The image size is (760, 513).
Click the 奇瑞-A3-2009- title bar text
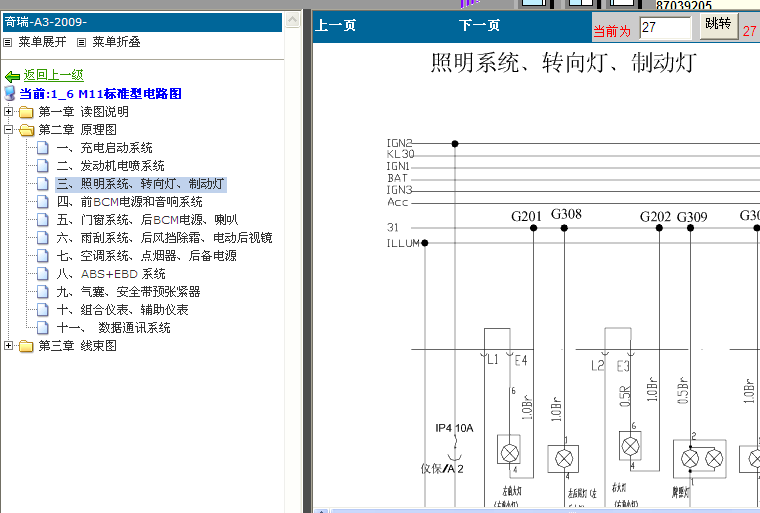[46, 22]
